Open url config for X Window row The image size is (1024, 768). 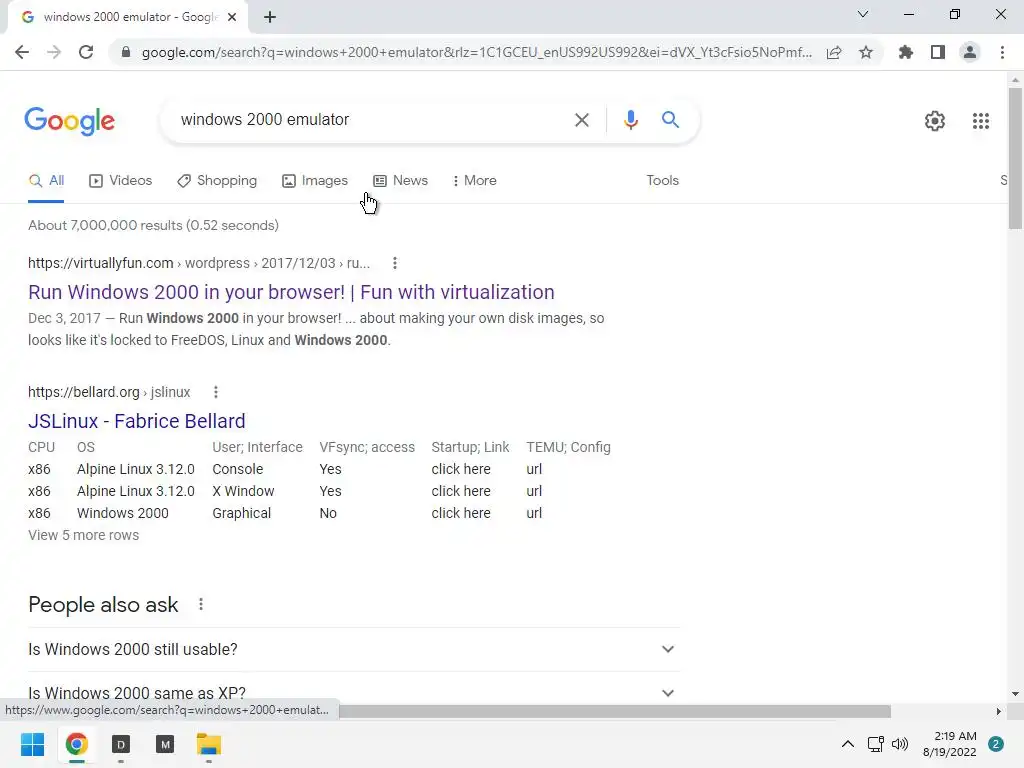534,491
